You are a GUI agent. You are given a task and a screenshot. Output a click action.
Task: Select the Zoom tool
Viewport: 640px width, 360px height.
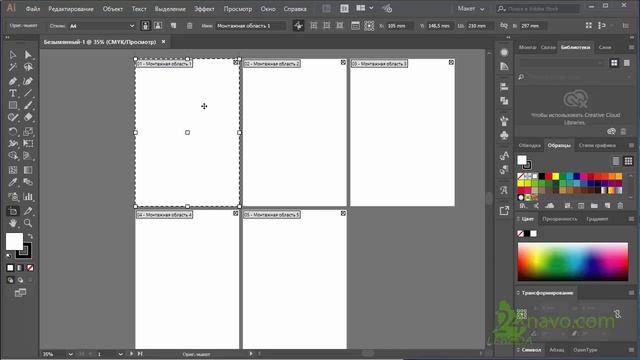click(x=28, y=223)
